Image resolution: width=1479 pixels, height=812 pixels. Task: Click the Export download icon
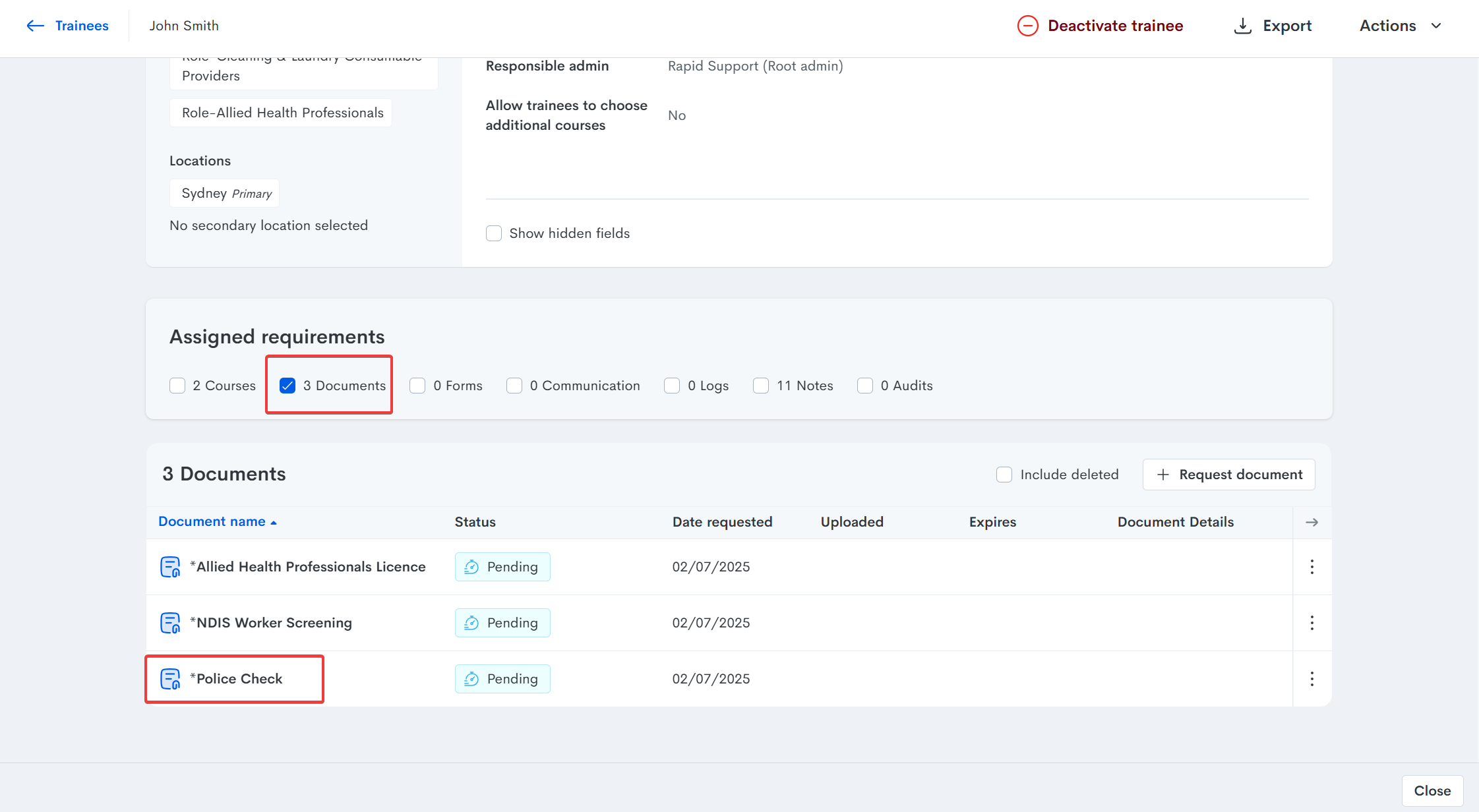(x=1242, y=26)
